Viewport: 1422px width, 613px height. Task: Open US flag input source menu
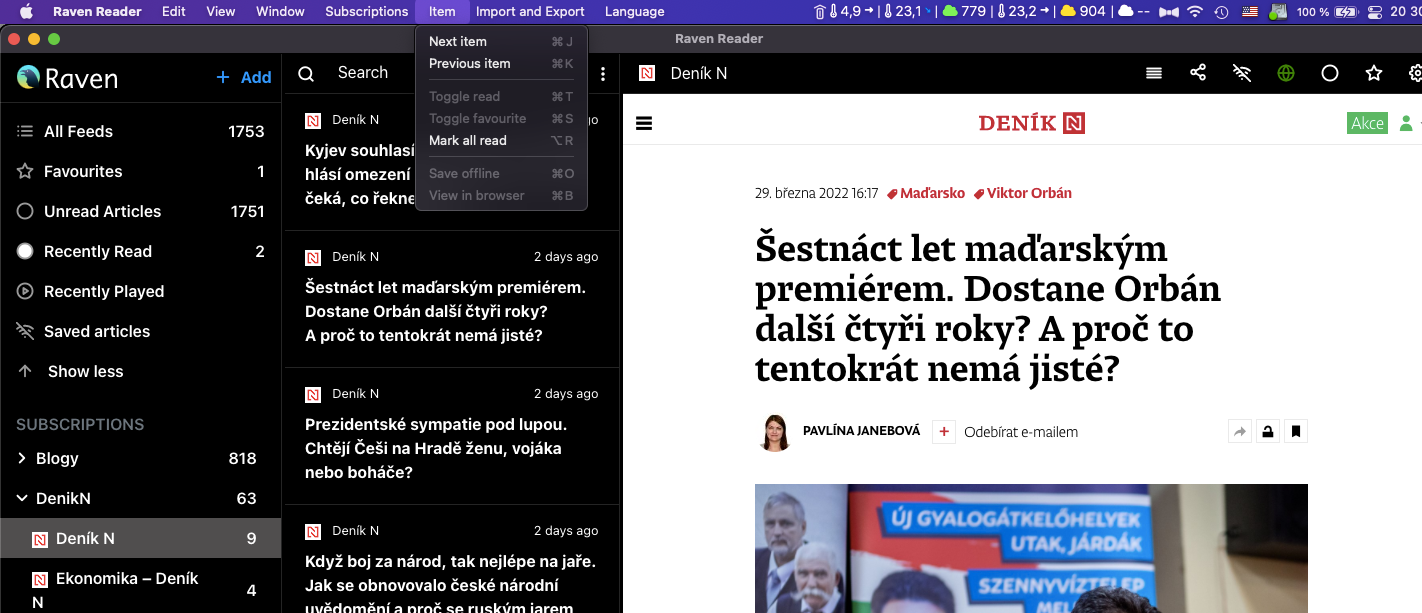click(1250, 11)
